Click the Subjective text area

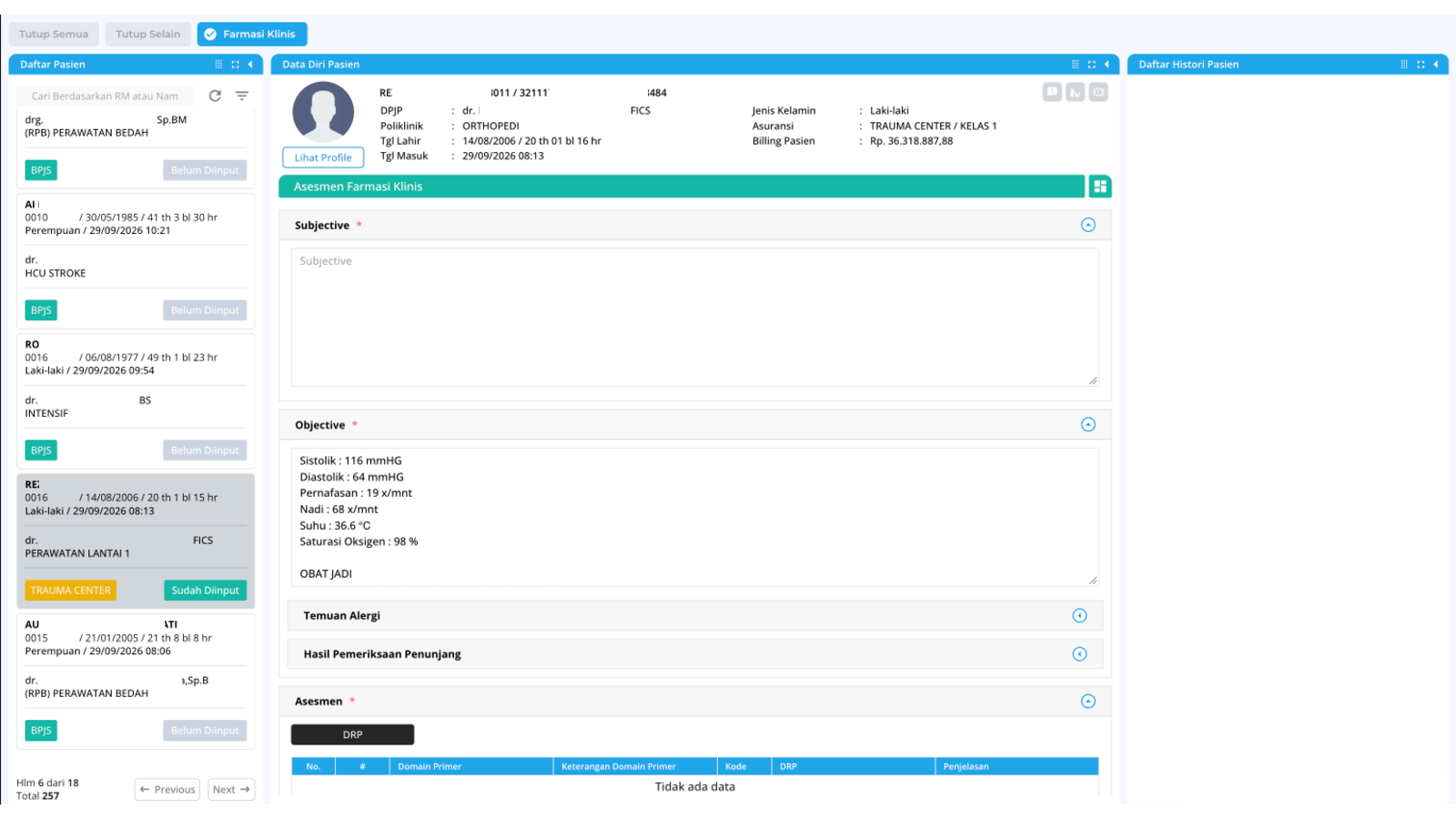pyautogui.click(x=695, y=318)
